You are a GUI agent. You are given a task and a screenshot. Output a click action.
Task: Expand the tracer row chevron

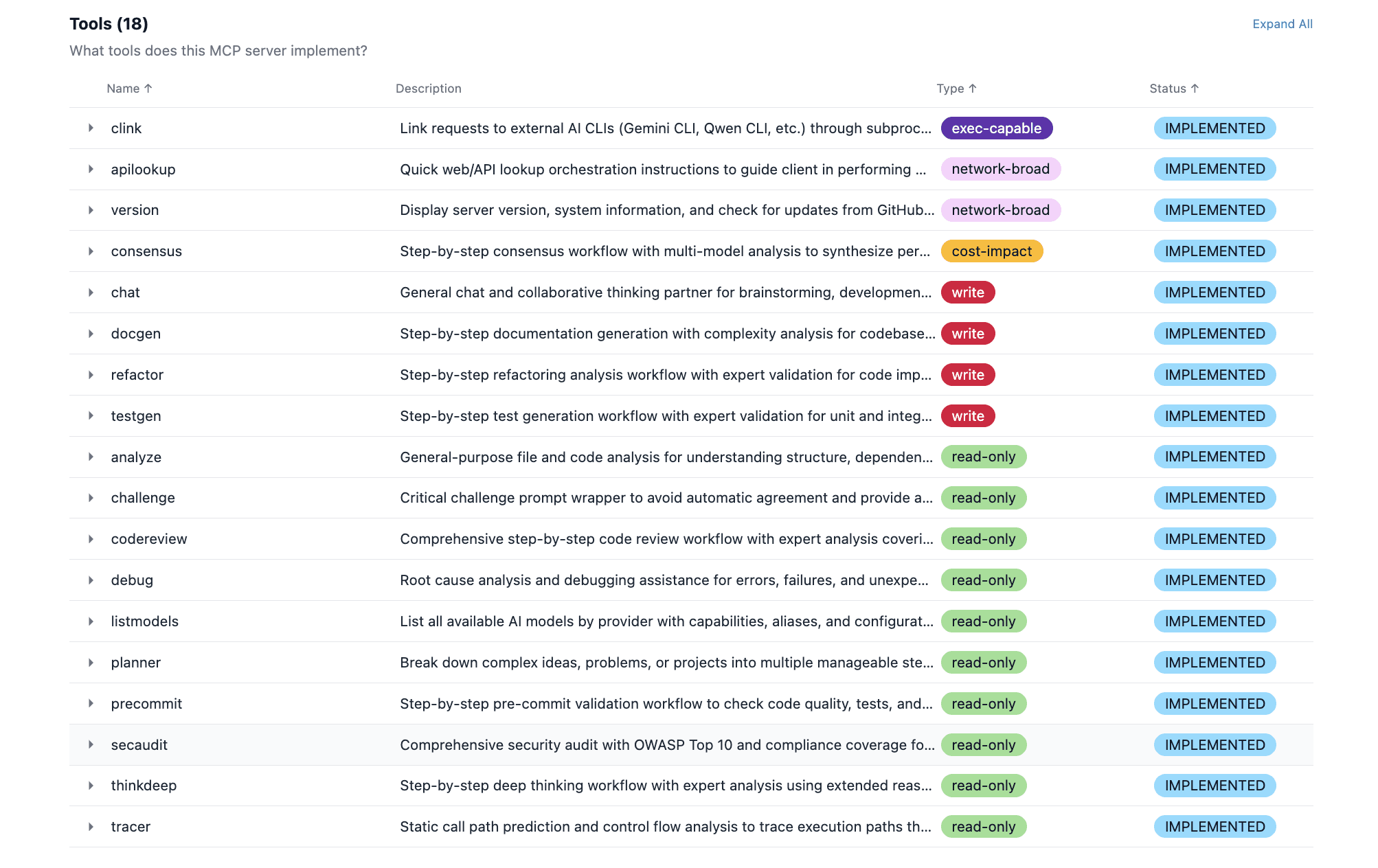[91, 827]
